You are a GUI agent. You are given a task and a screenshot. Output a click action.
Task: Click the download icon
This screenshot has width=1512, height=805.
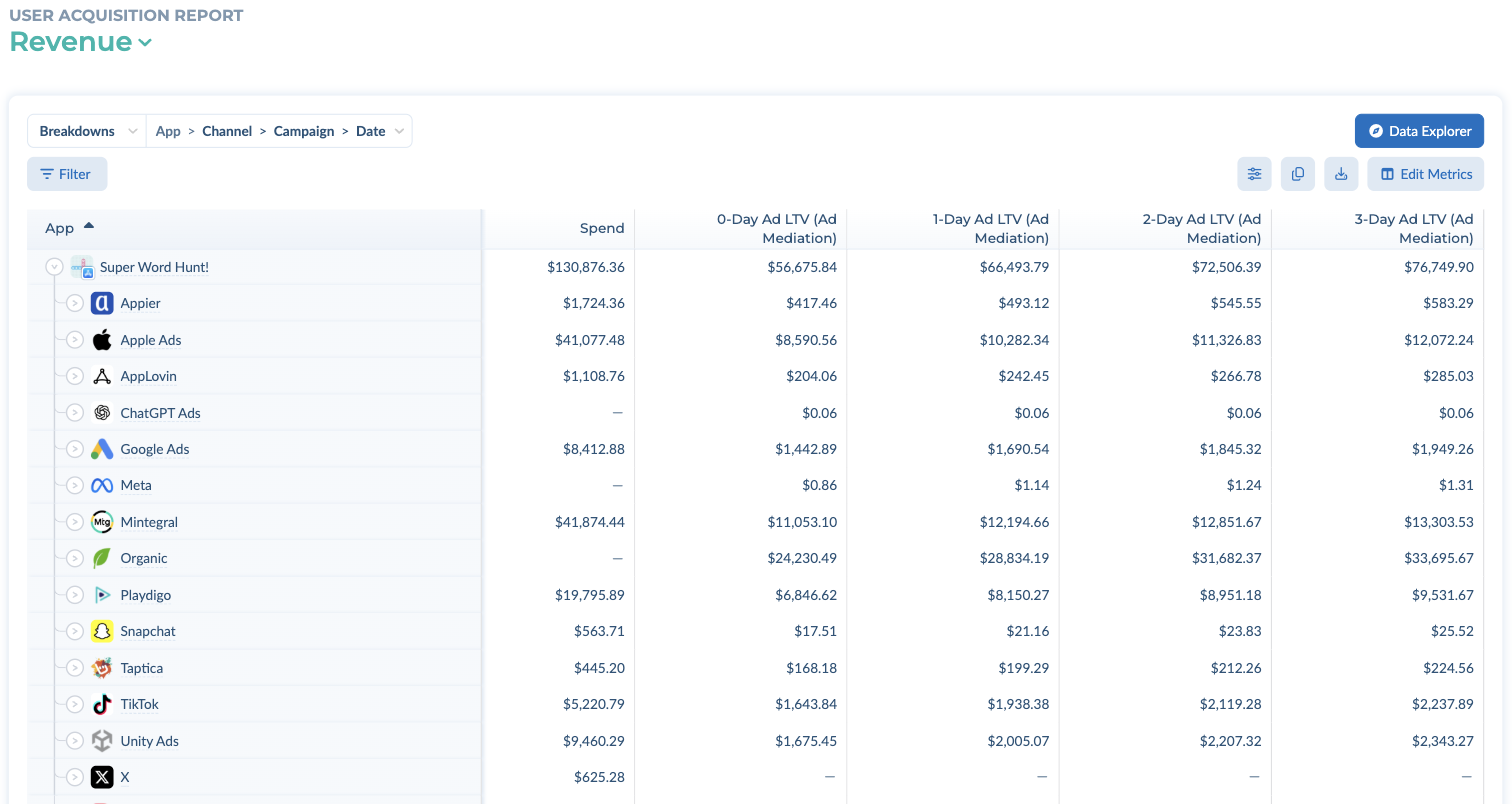(1341, 174)
